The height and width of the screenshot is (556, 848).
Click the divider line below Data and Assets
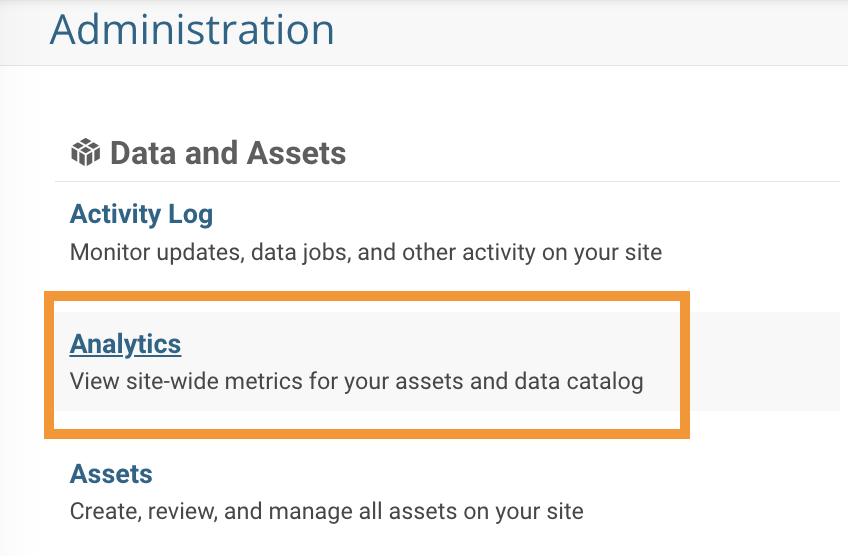447,181
